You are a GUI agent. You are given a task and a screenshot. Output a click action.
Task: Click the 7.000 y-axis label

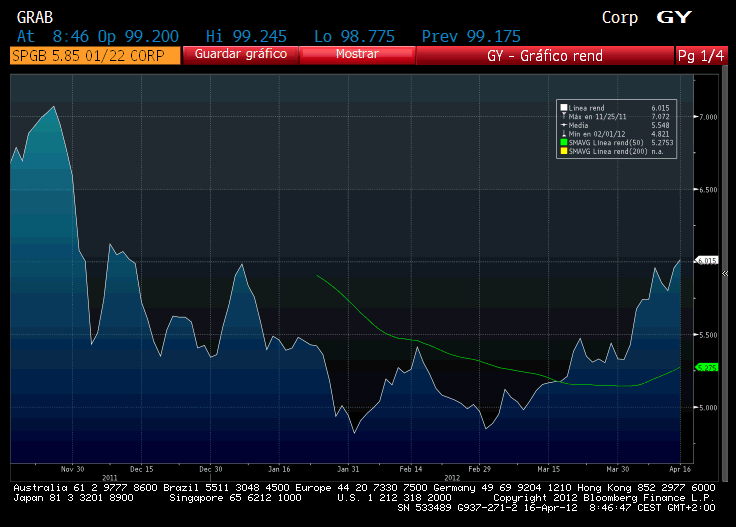[x=708, y=117]
